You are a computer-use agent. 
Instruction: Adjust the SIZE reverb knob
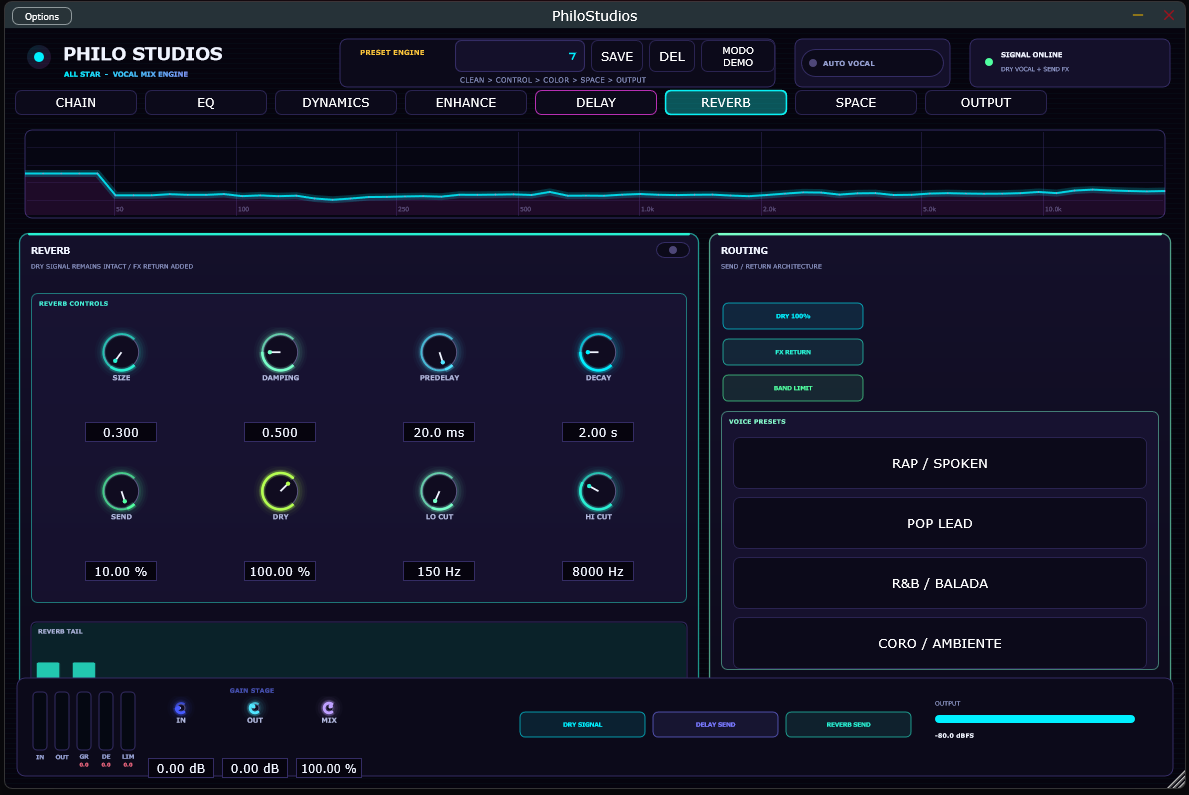tap(121, 352)
